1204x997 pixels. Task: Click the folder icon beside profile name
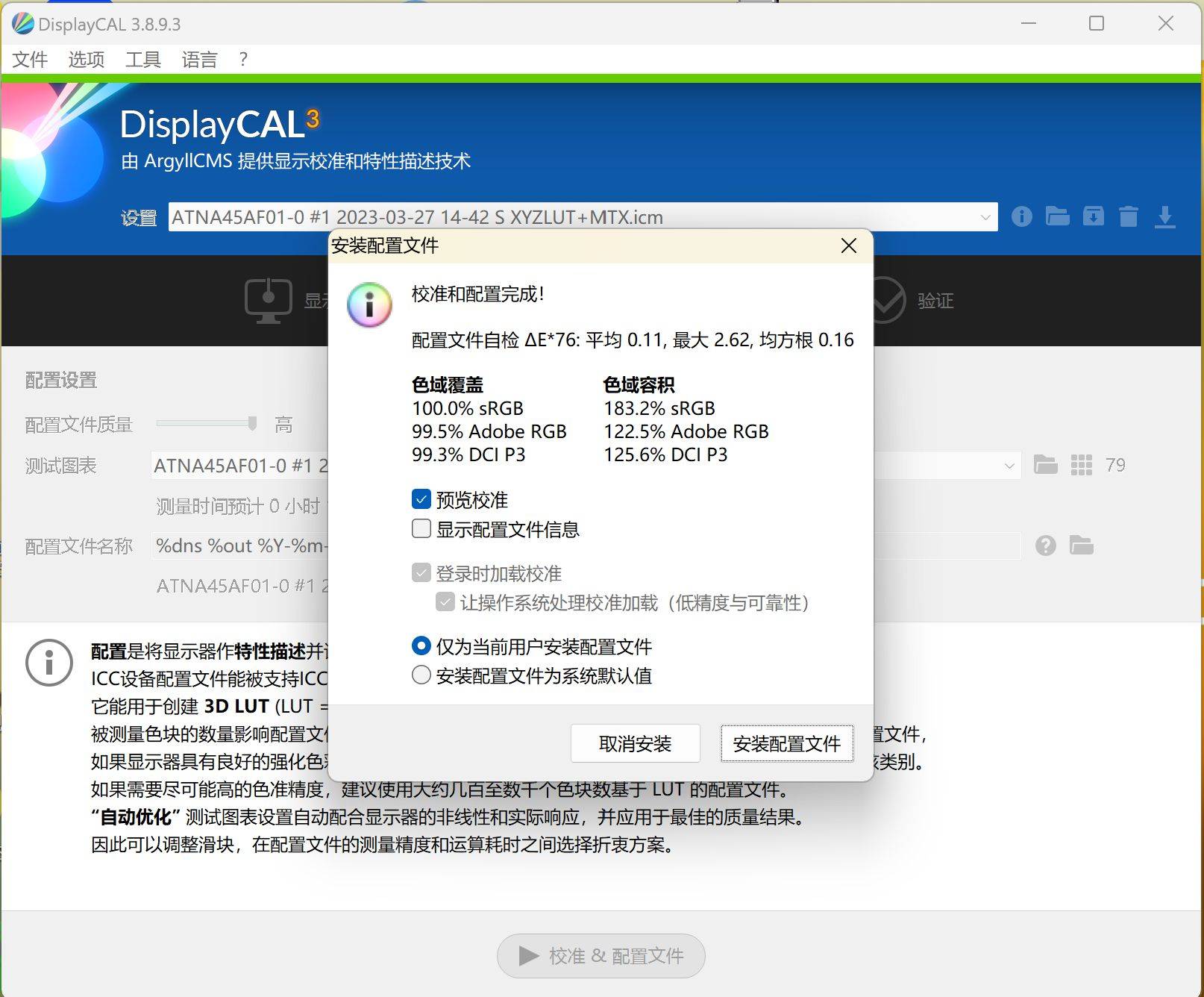pyautogui.click(x=1082, y=546)
